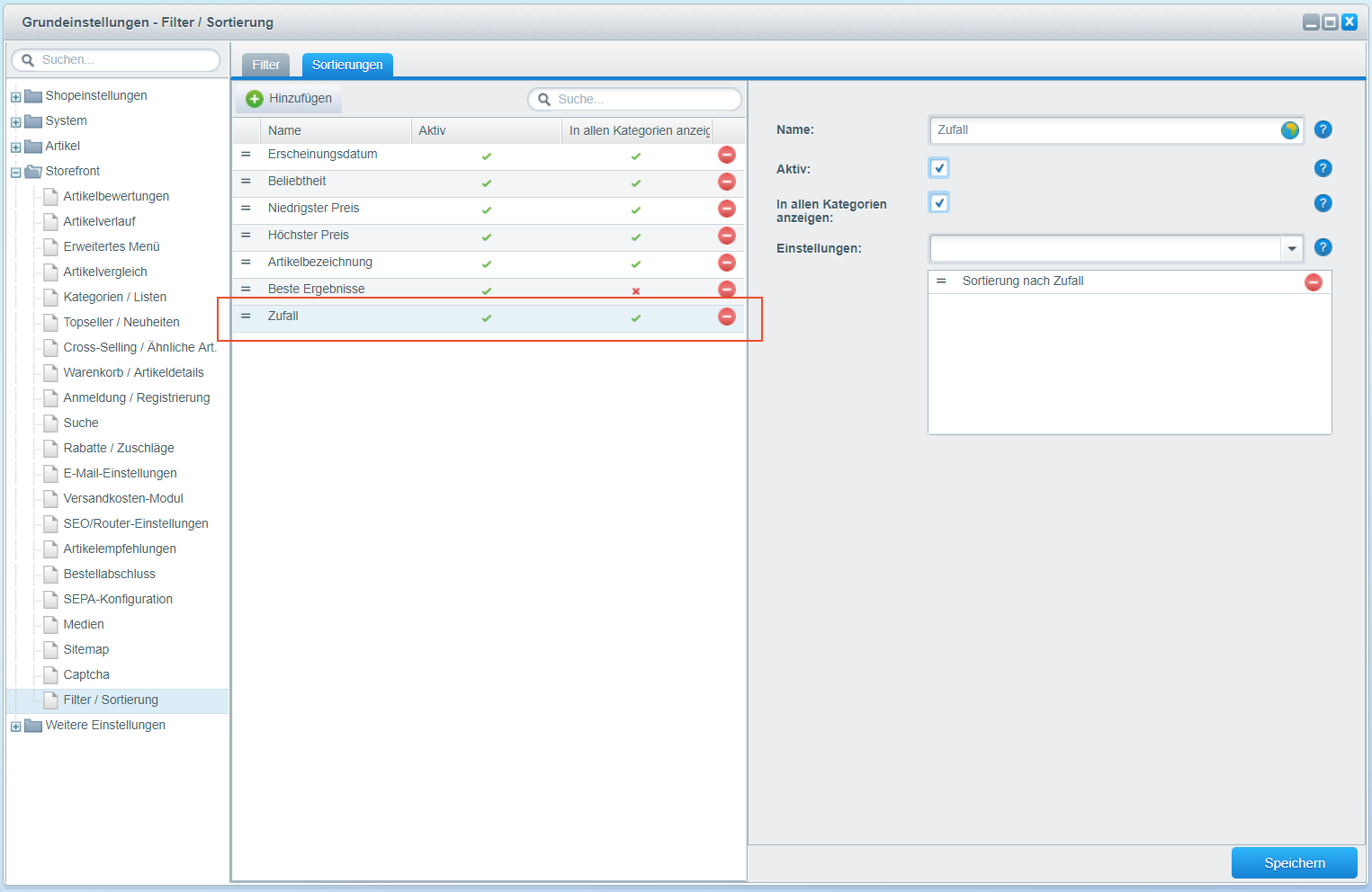Delete the Zufall sorting row
This screenshot has height=892, width=1372.
pos(726,317)
